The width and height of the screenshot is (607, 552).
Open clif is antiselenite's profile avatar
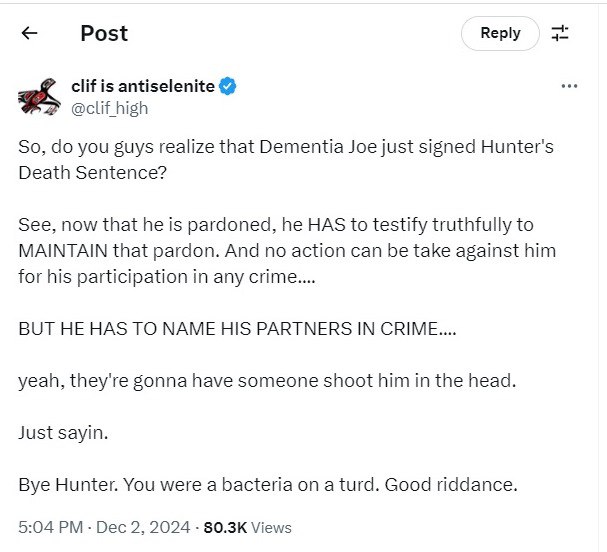(39, 97)
